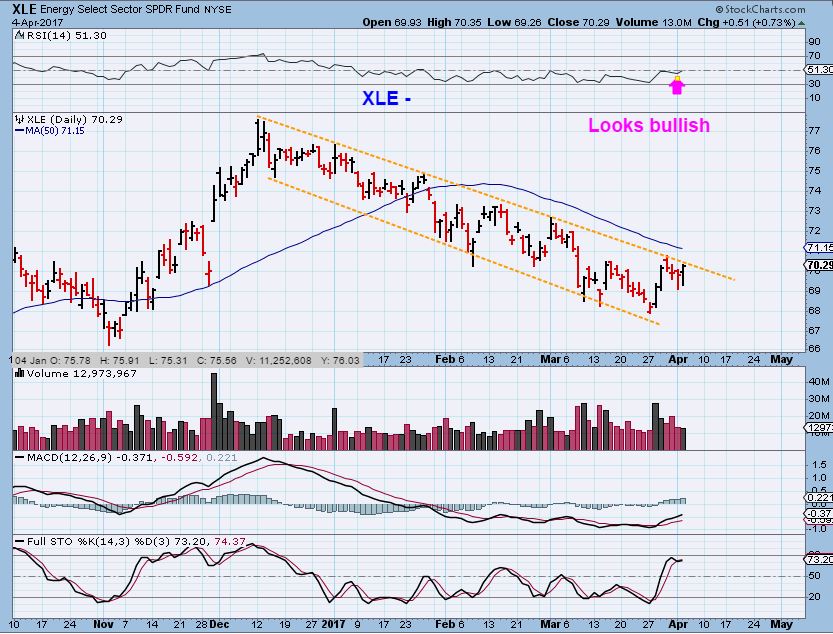The height and width of the screenshot is (634, 833).
Task: Click the 70.29 last price axis tag
Action: click(820, 265)
